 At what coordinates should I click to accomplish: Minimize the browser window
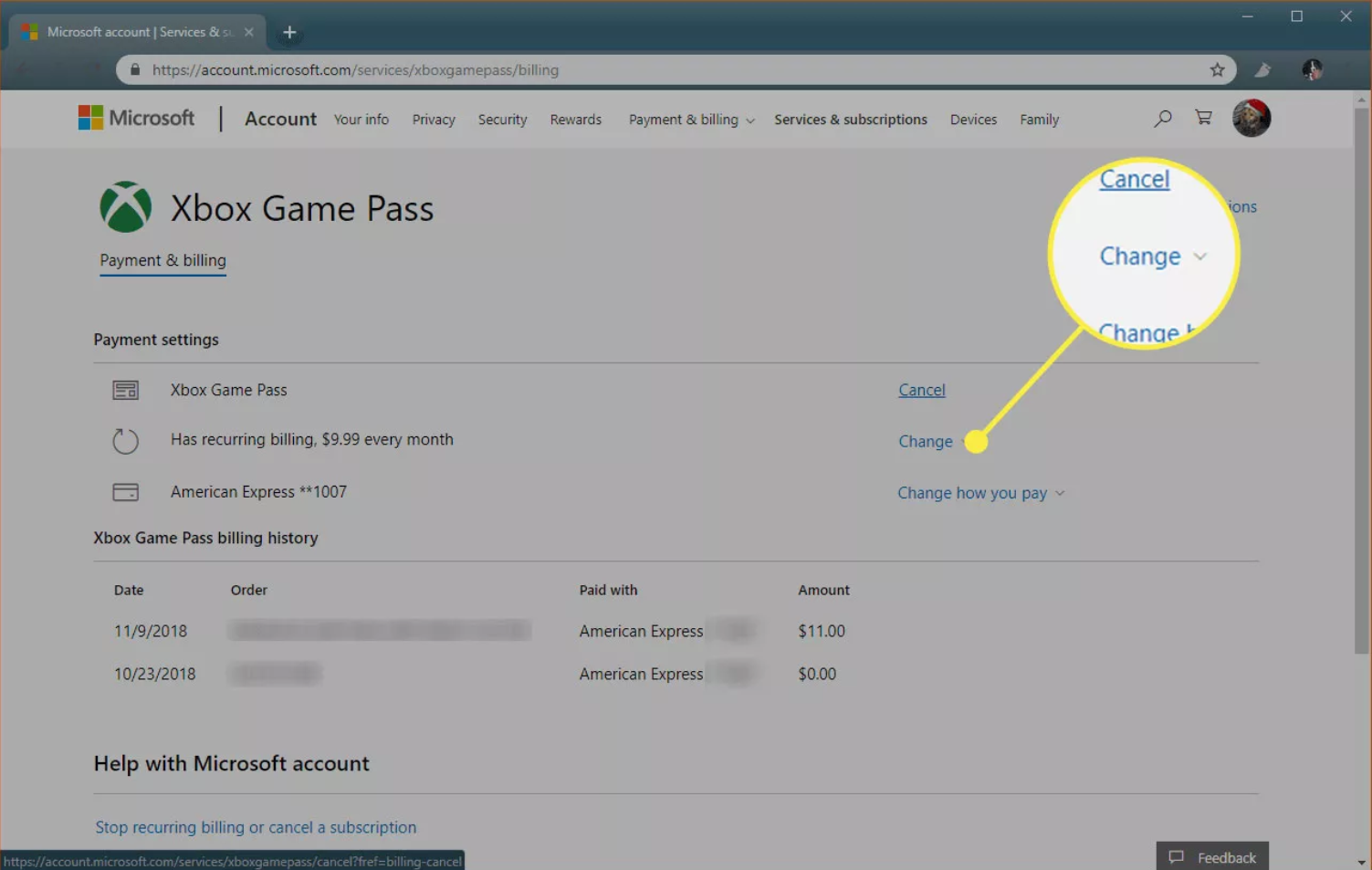tap(1247, 16)
